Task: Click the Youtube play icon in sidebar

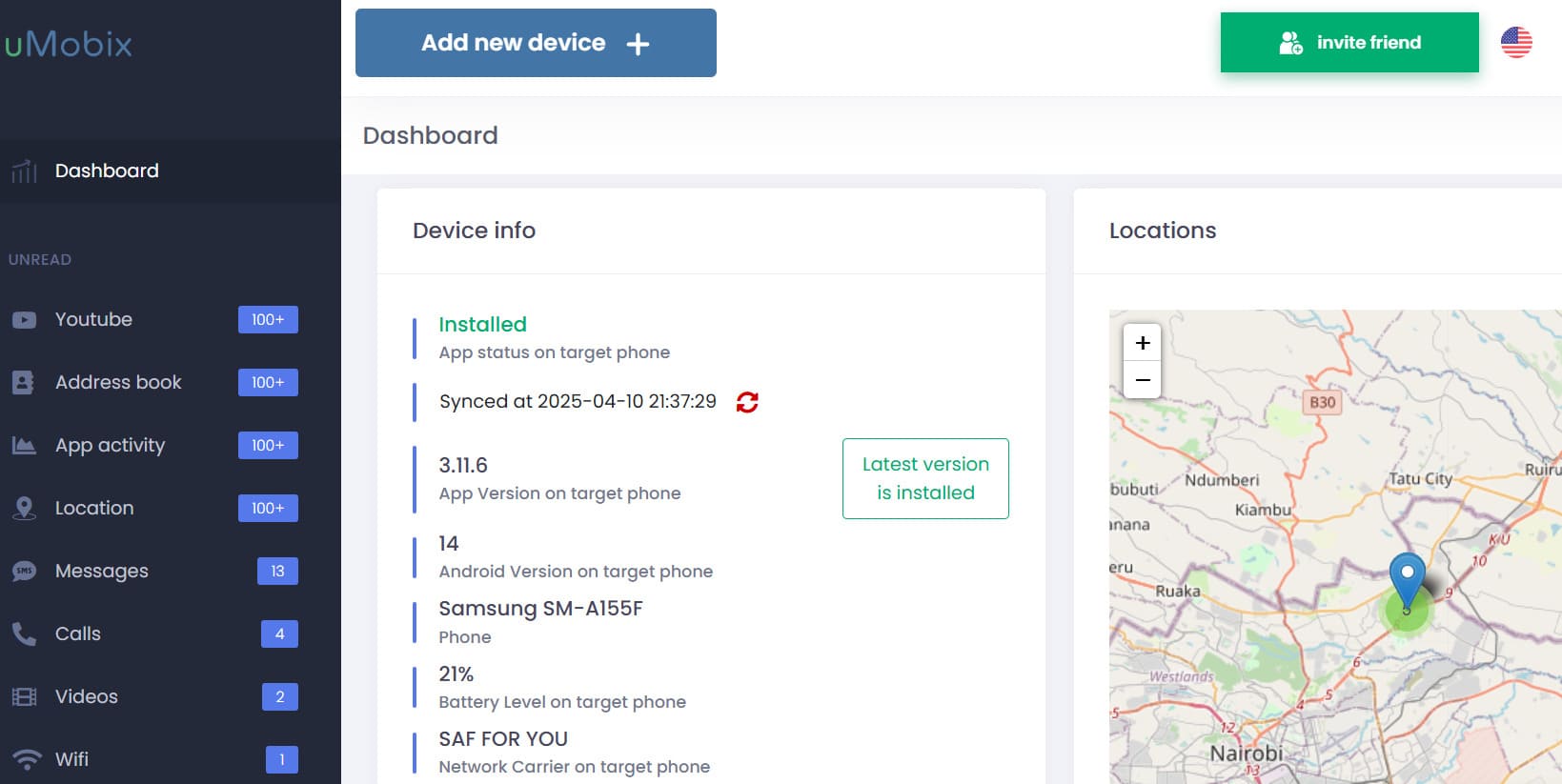Action: (x=24, y=320)
